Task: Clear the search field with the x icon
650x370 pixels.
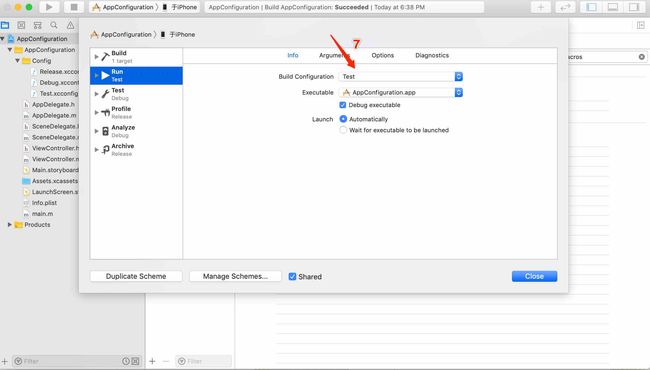Action: 641,57
